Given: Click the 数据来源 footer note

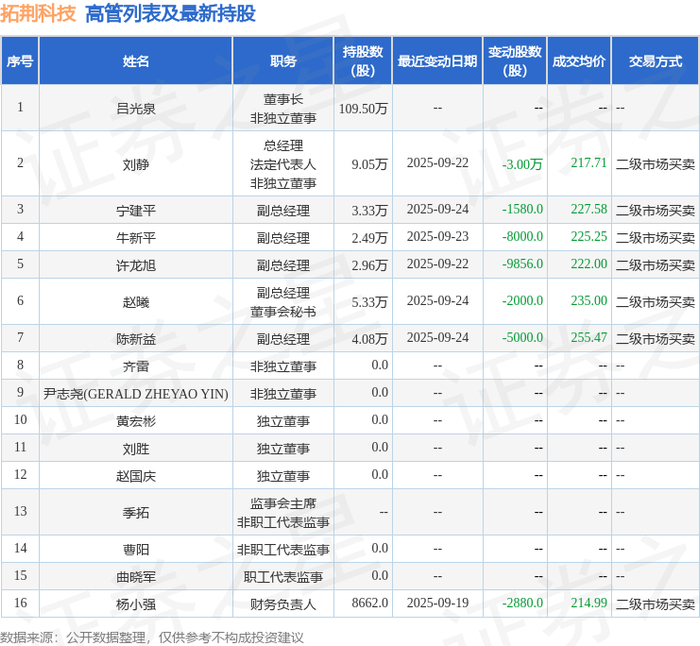Looking at the screenshot, I should pos(152,637).
